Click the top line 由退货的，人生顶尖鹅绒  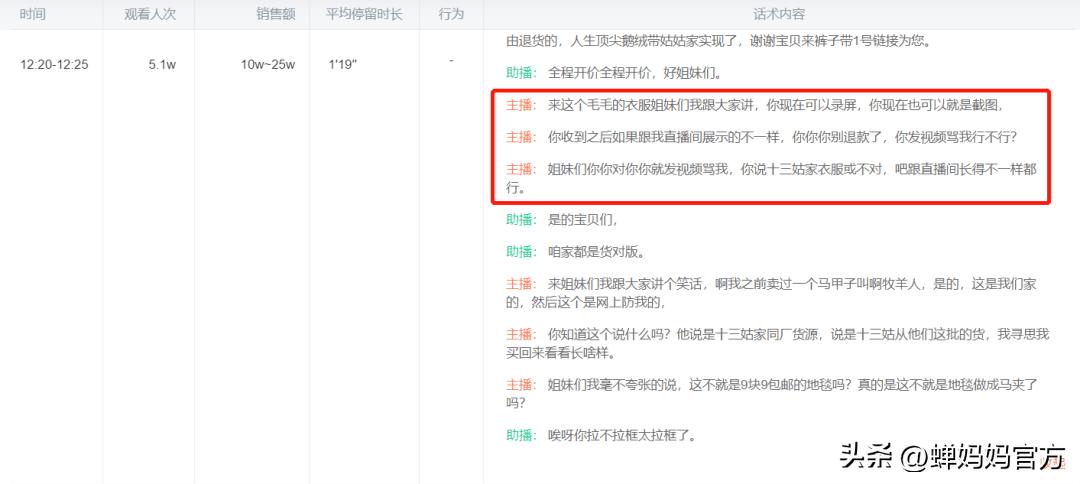click(x=719, y=41)
